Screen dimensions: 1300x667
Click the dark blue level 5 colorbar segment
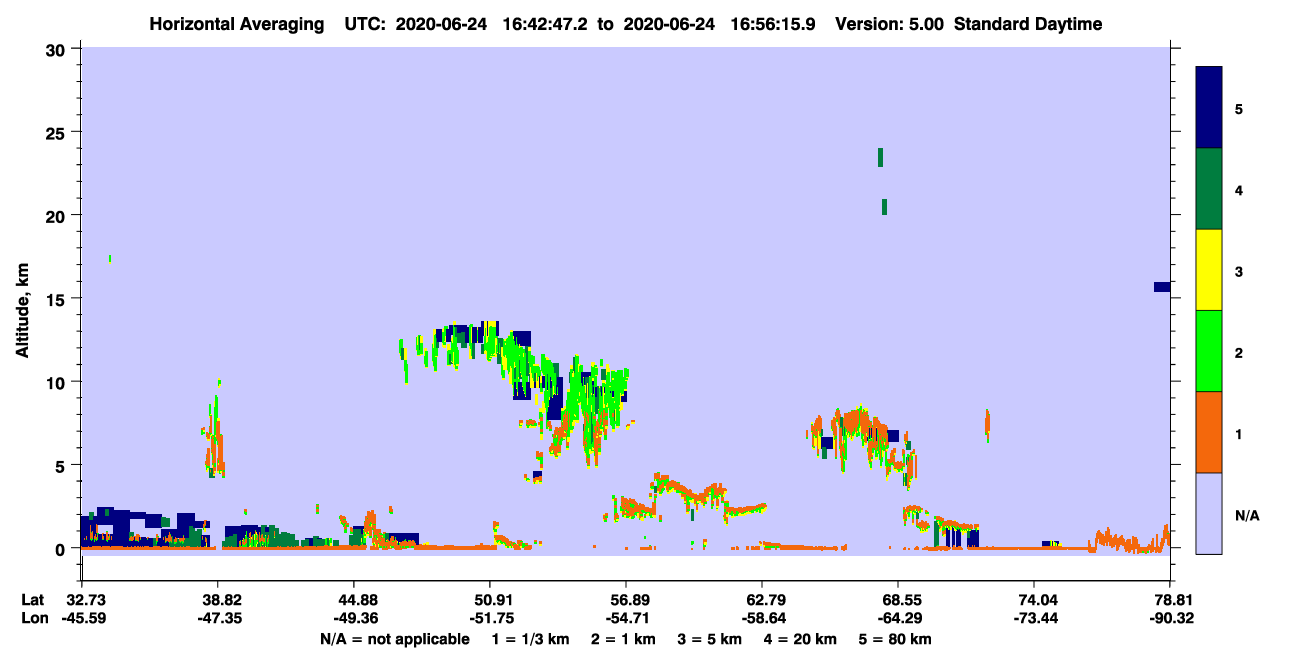pos(1209,108)
